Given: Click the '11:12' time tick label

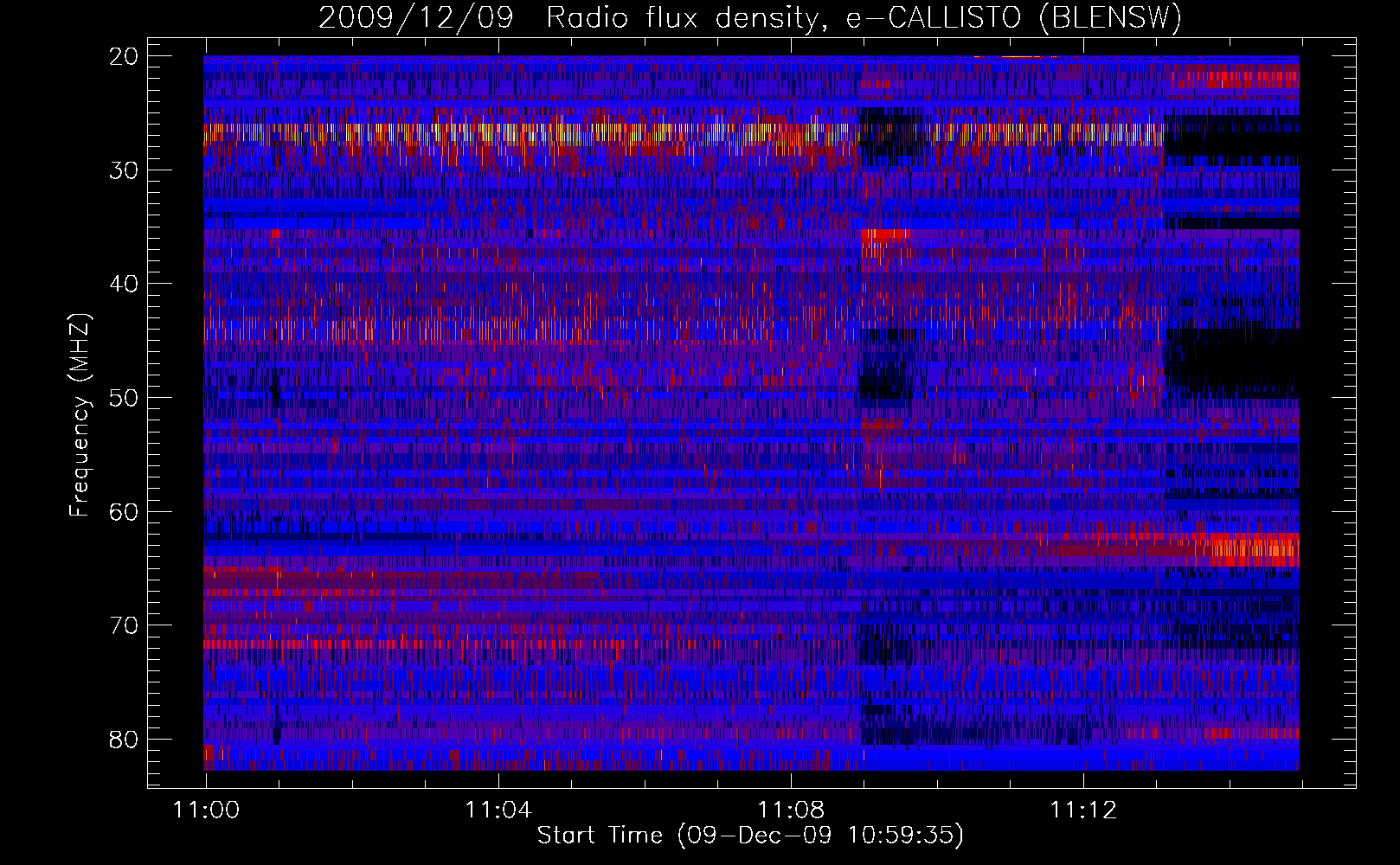Looking at the screenshot, I should click(1083, 811).
